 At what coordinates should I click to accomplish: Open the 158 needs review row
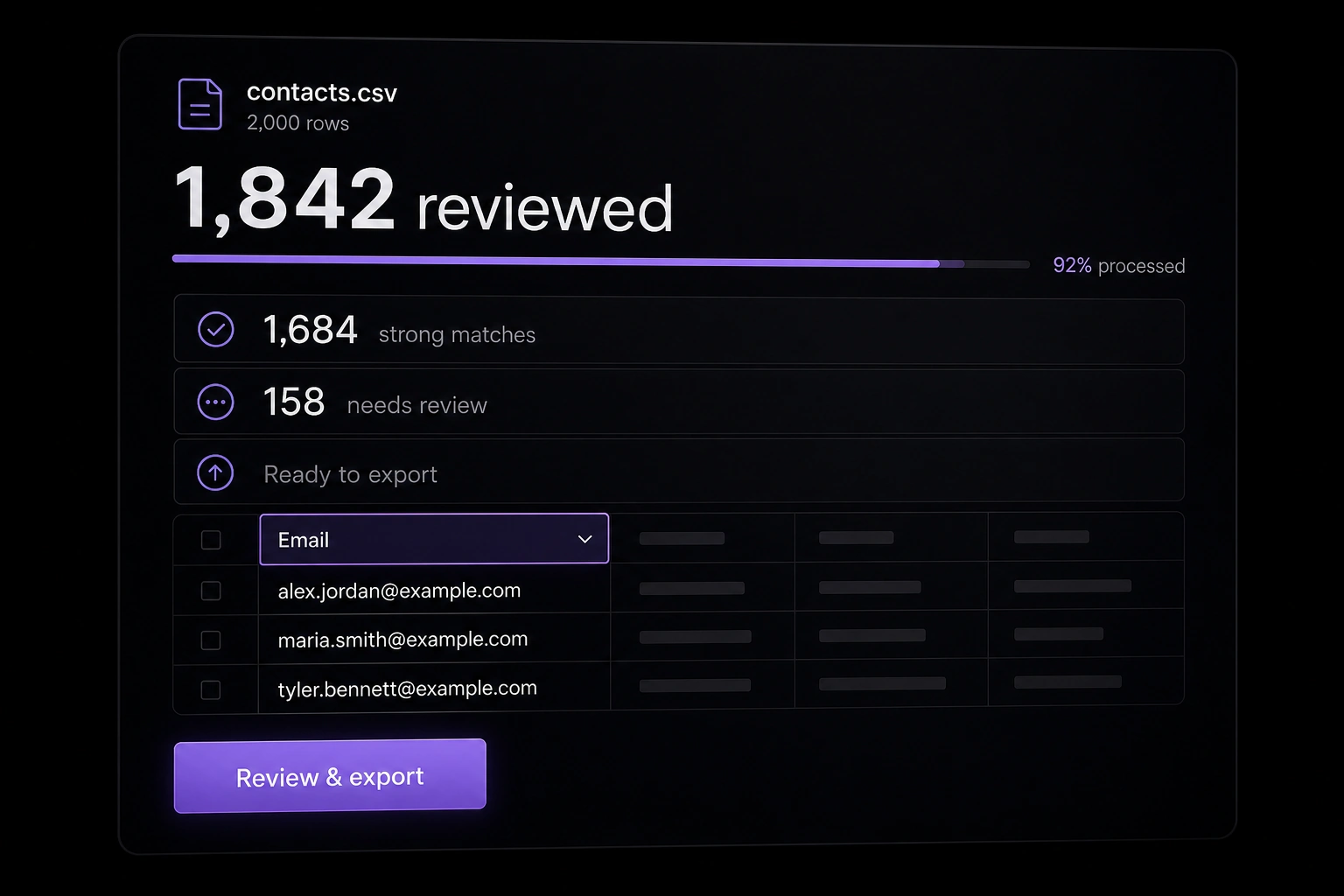(679, 402)
